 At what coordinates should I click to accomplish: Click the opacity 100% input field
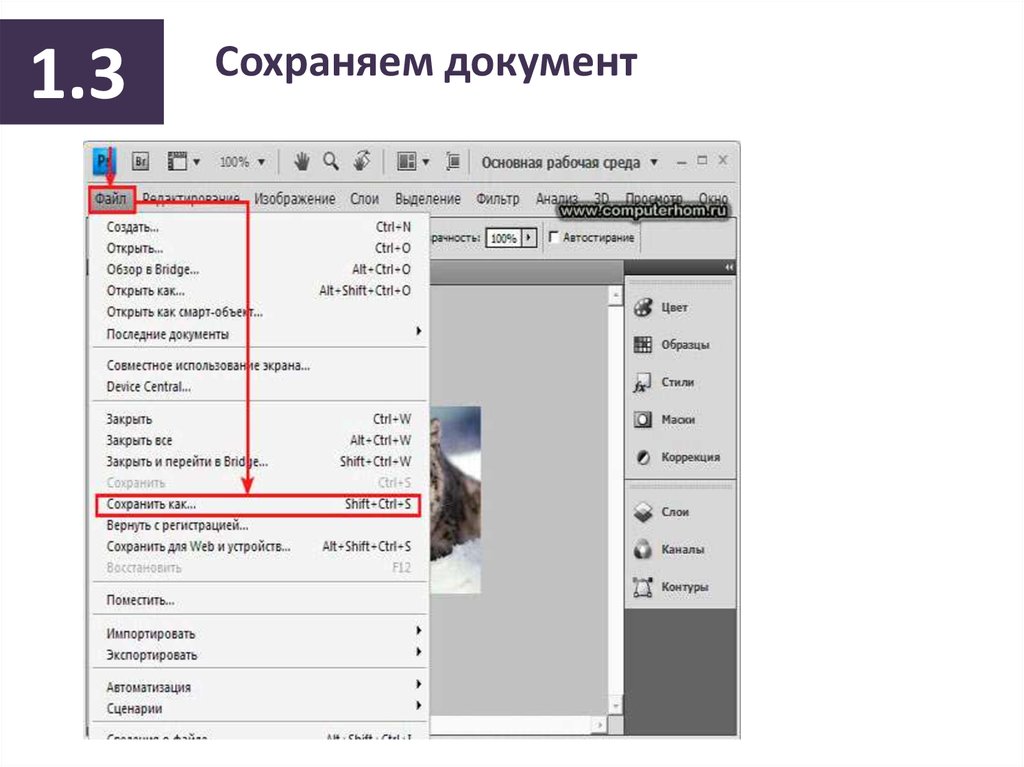coord(503,238)
